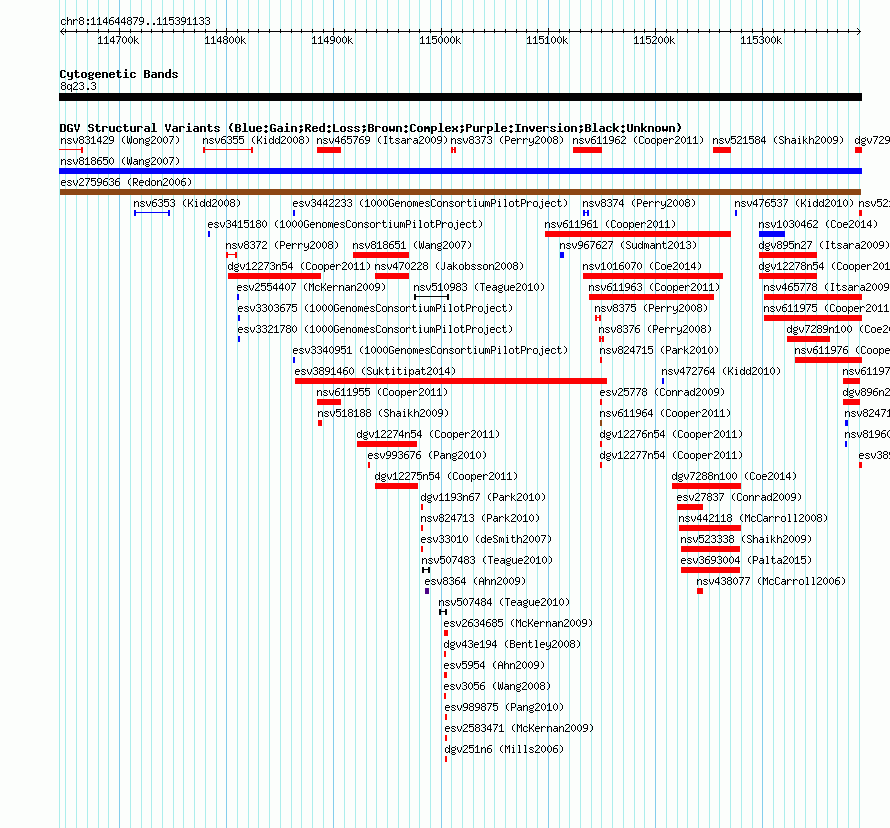Click the black nsv510983 interval glyph
The image size is (890, 828).
point(431,297)
